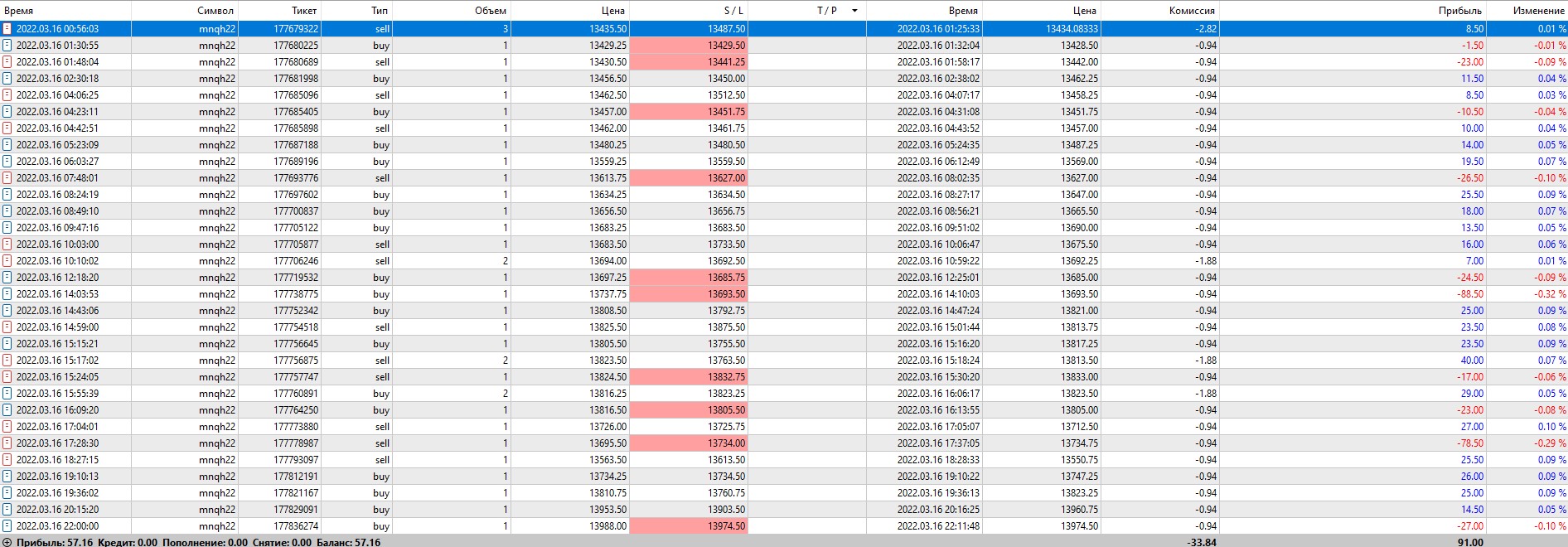Click the profit value 40.00
The width and height of the screenshot is (1568, 547).
pyautogui.click(x=1472, y=361)
